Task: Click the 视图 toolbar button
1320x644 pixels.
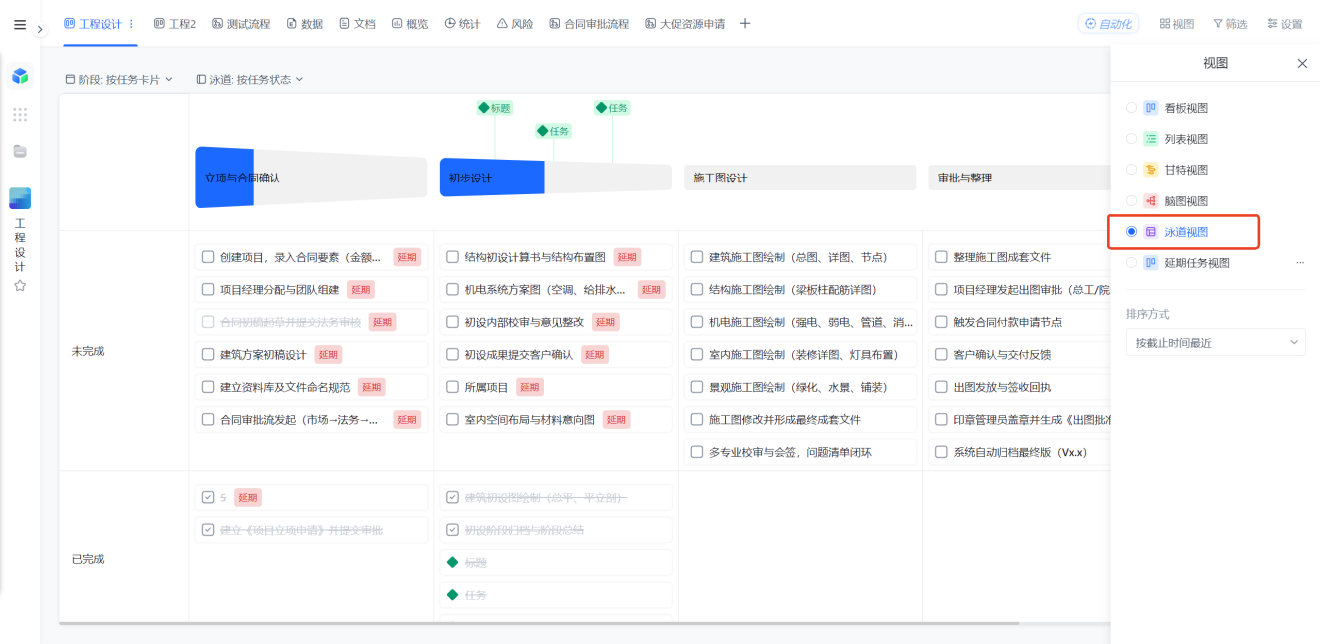Action: click(x=1177, y=24)
